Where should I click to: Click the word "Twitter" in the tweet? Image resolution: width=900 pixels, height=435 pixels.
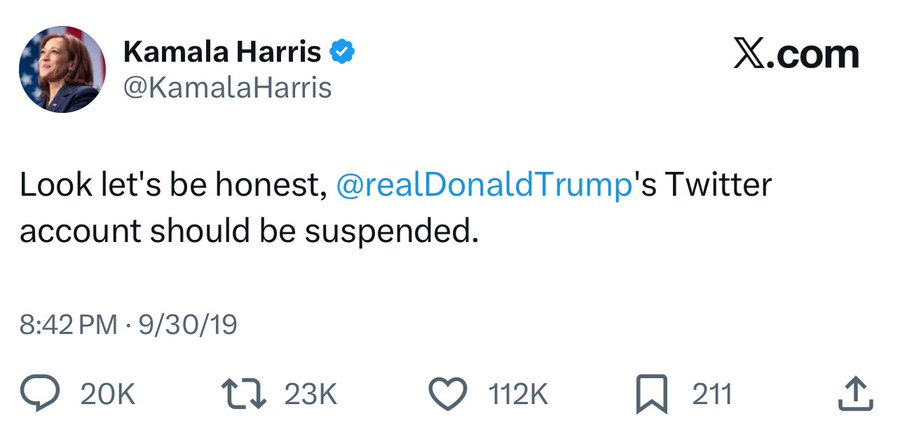719,186
